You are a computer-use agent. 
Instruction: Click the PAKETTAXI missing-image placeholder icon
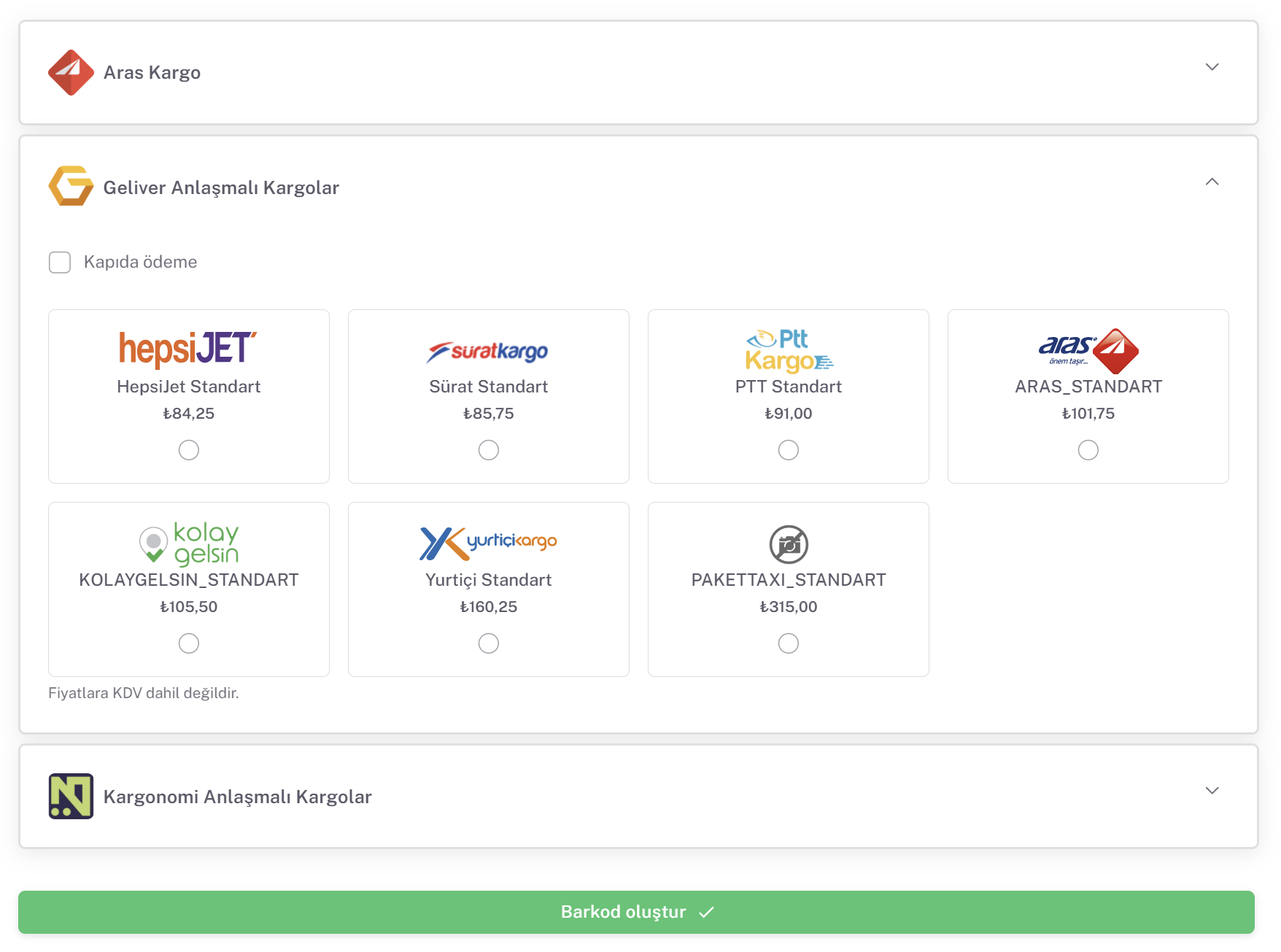[788, 544]
